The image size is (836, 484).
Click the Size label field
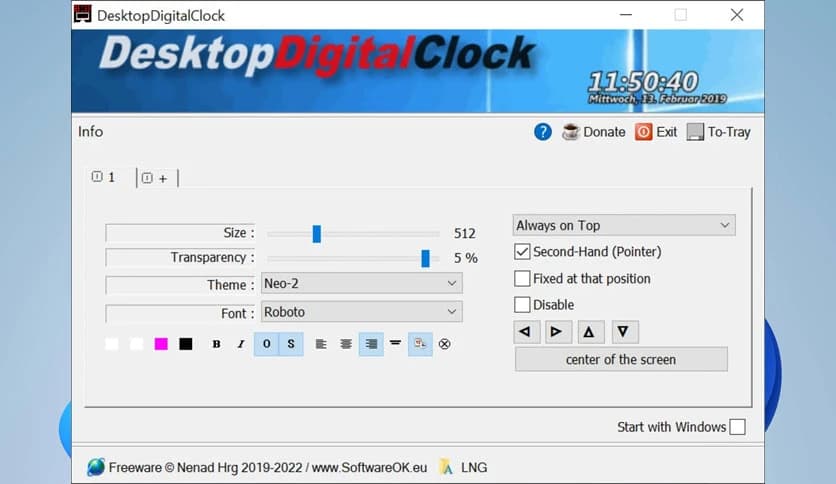pyautogui.click(x=180, y=233)
